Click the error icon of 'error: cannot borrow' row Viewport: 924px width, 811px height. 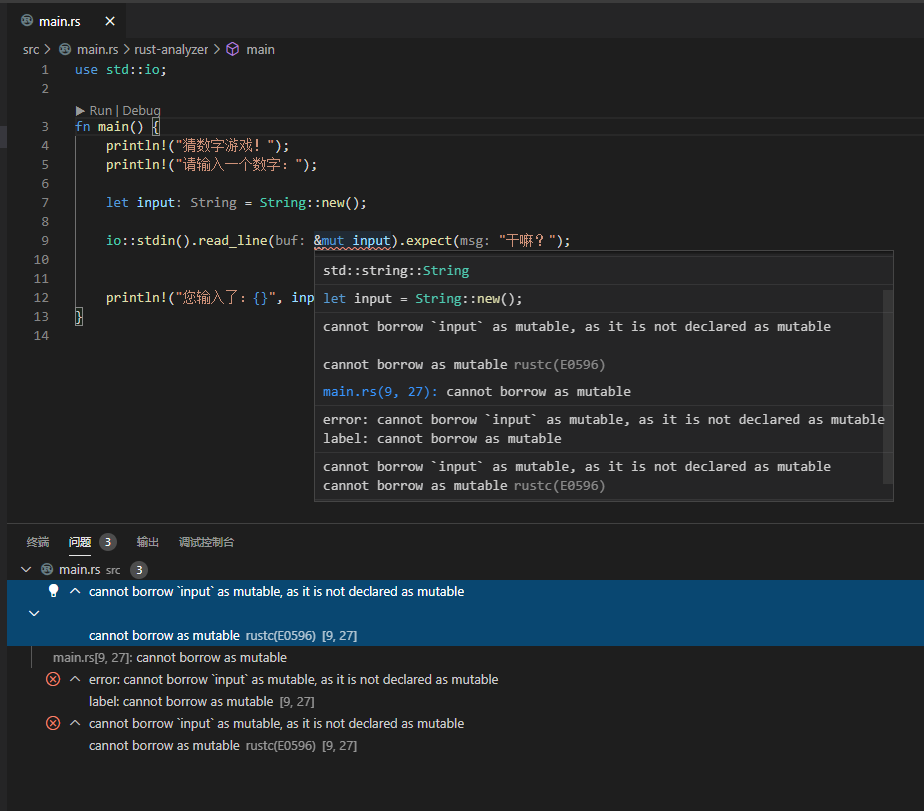[53, 679]
